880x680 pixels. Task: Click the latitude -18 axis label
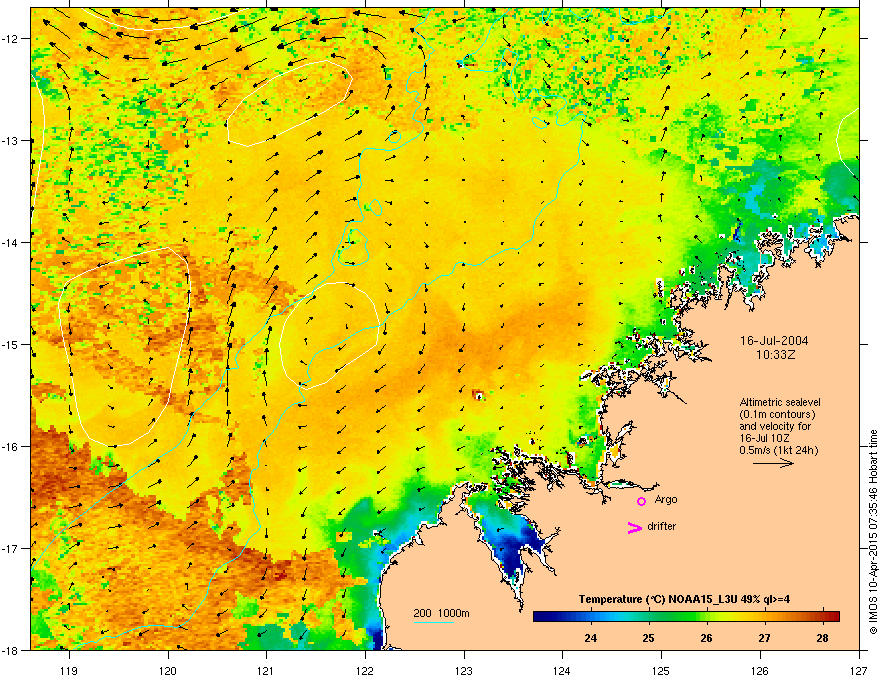[10, 650]
